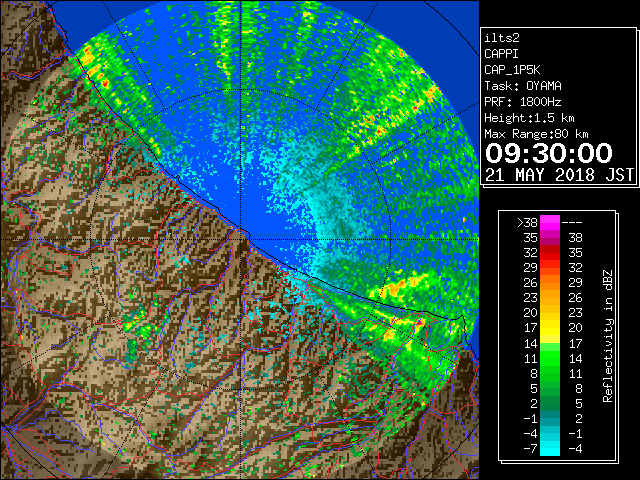Click the orange 26–29 dBZ legend band

pos(550,283)
